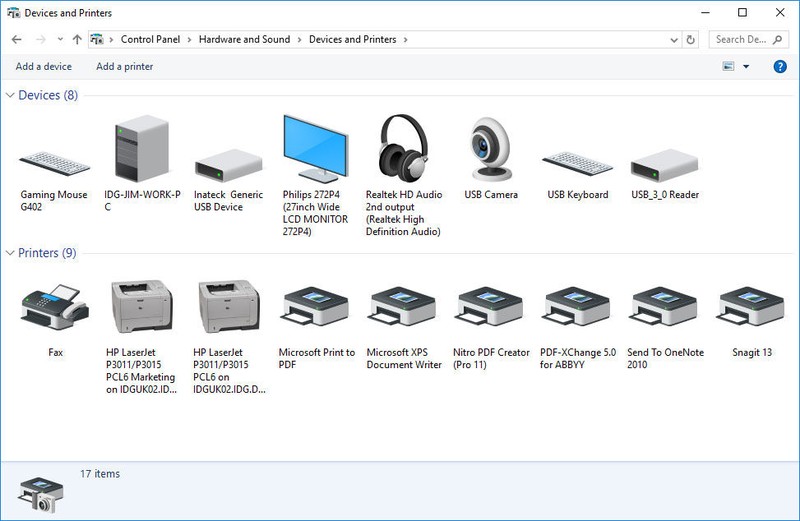This screenshot has width=800, height=521.
Task: Click Hardware and Sound breadcrumb
Action: click(244, 40)
